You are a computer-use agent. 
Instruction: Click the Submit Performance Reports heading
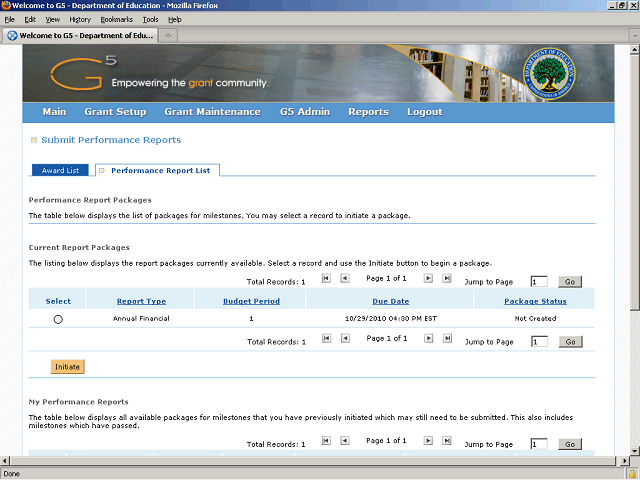click(x=111, y=140)
